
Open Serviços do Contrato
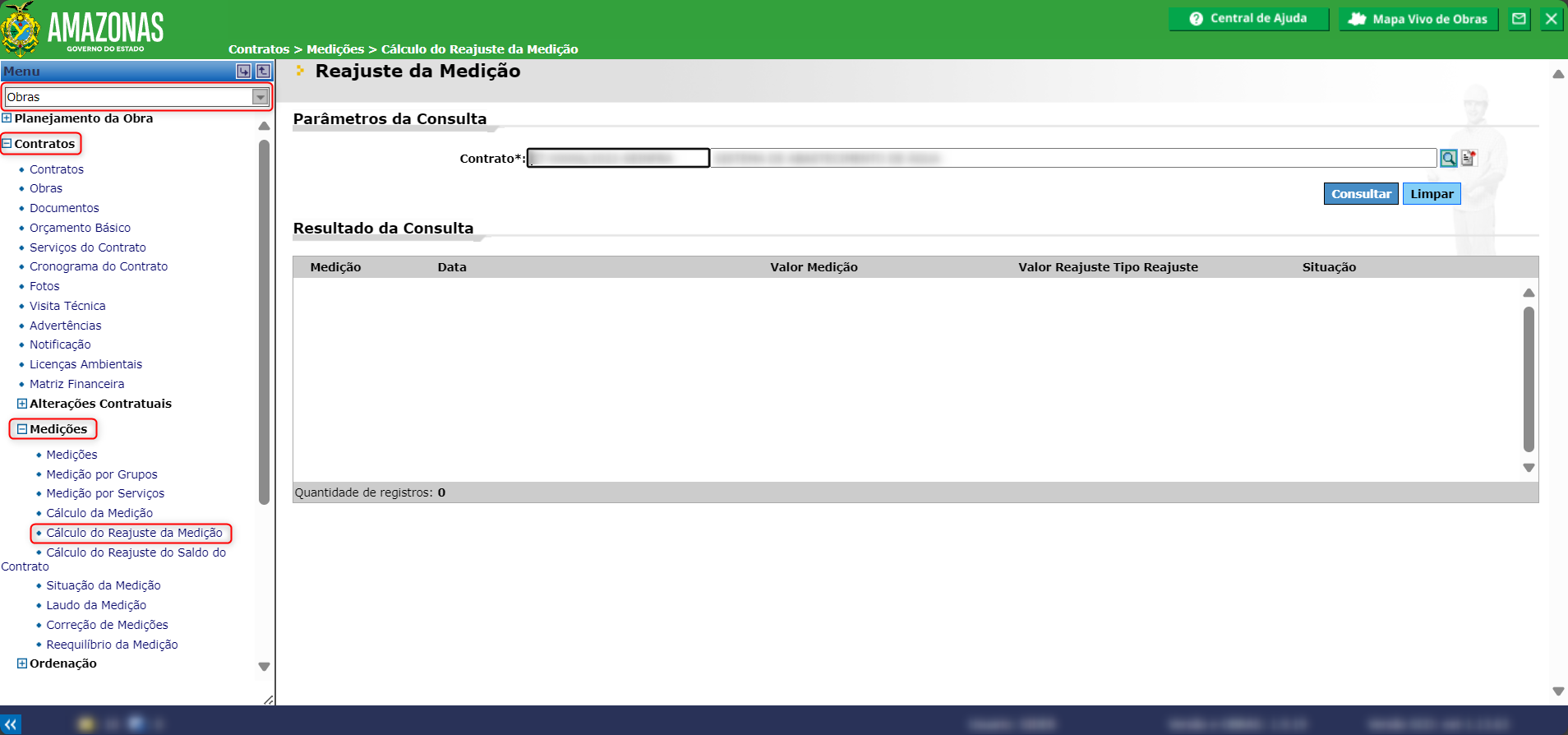point(88,247)
